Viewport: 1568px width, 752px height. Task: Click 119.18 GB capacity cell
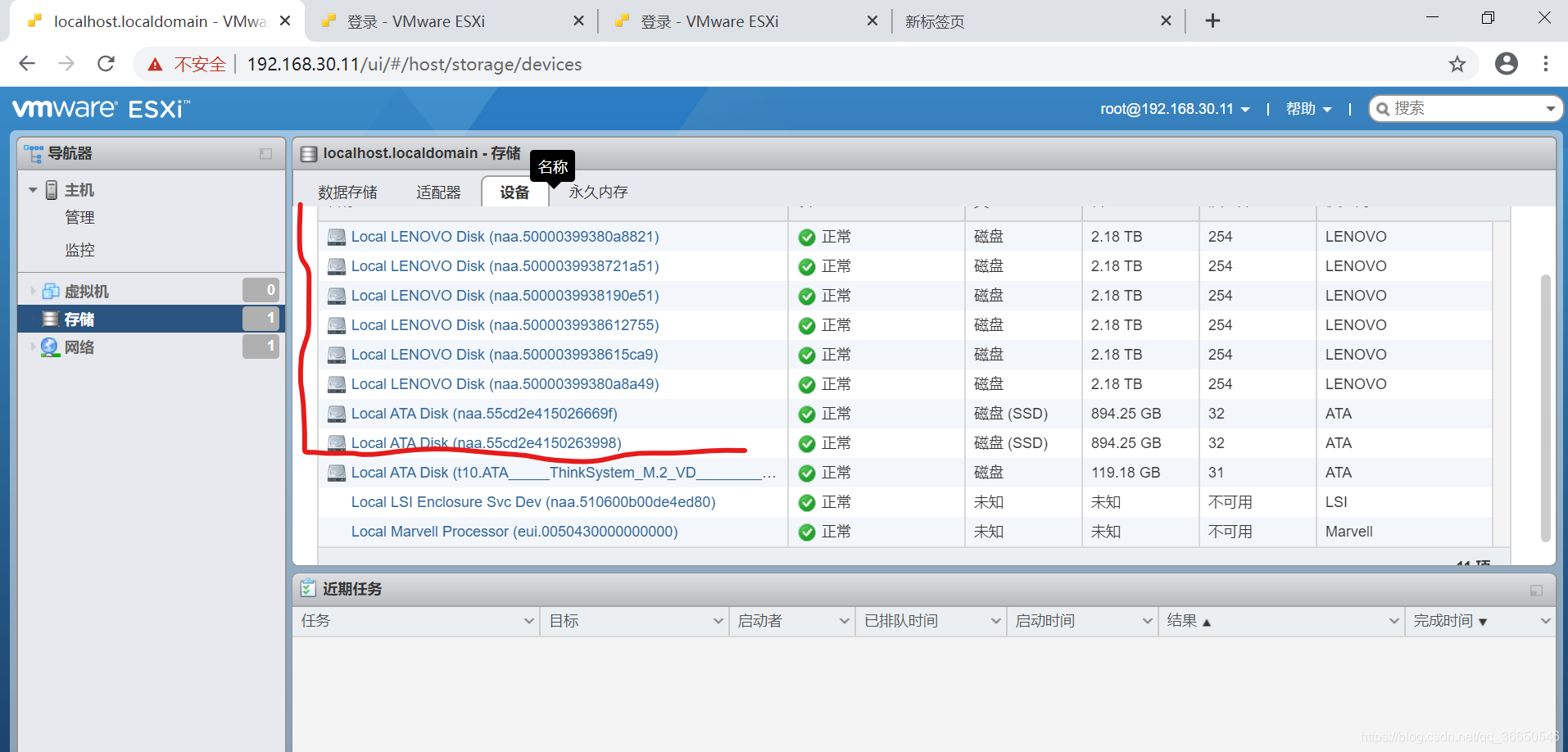[1126, 473]
